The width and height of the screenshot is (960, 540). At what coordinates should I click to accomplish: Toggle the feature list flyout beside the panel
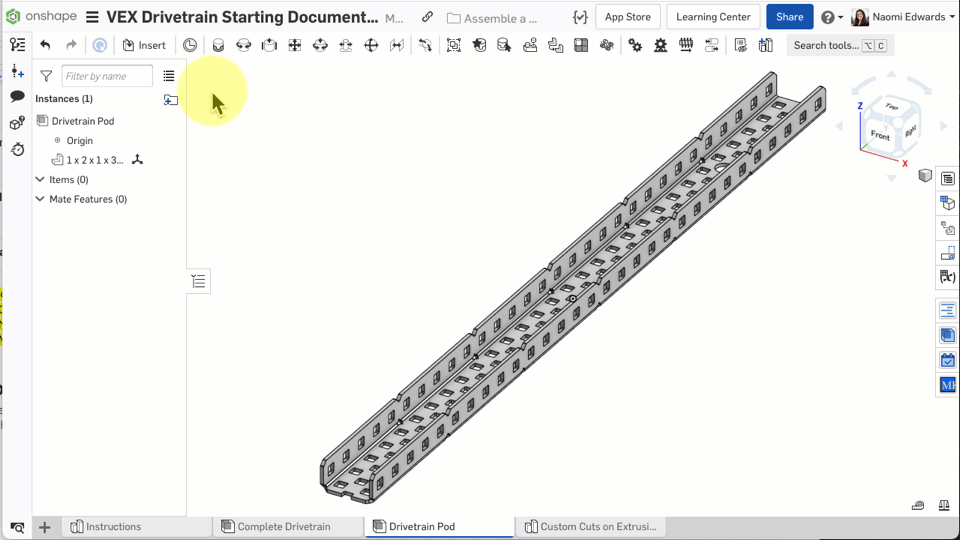coord(199,282)
